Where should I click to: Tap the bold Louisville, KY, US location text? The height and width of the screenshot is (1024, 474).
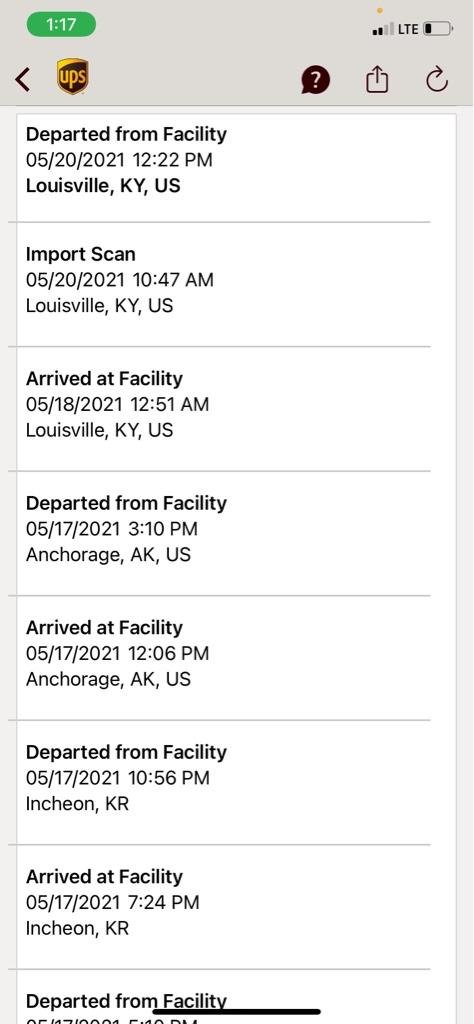click(103, 186)
